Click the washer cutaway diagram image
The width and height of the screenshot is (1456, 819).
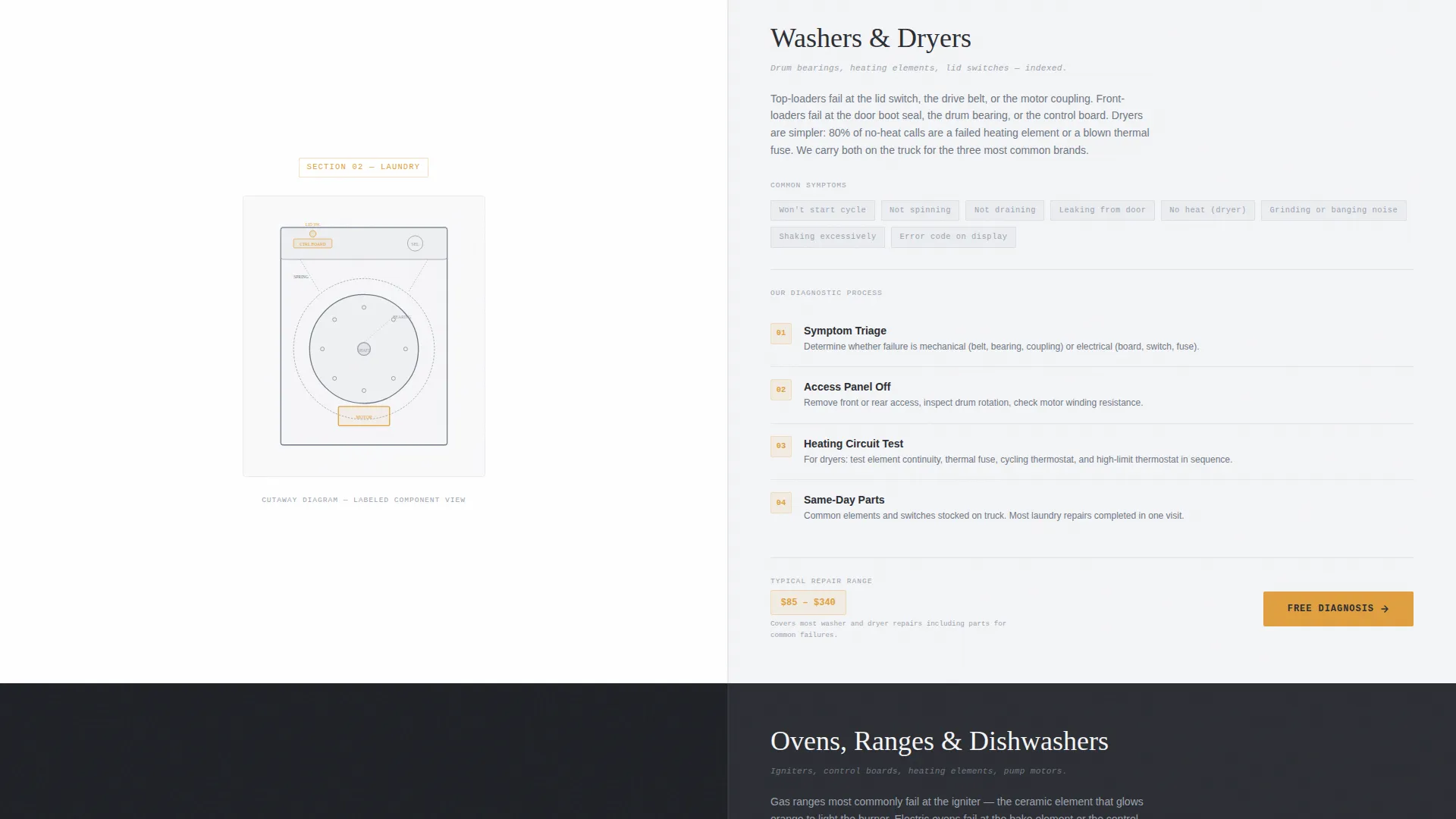point(364,336)
